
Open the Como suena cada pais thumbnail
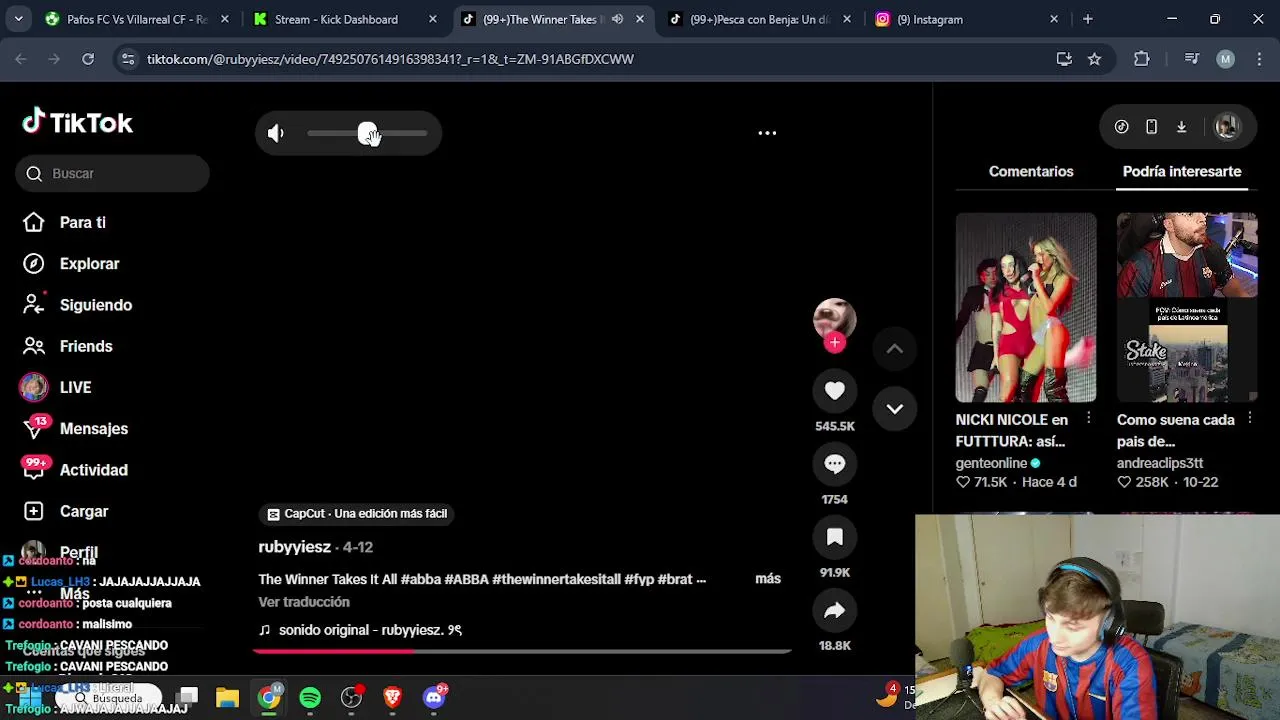[x=1187, y=307]
